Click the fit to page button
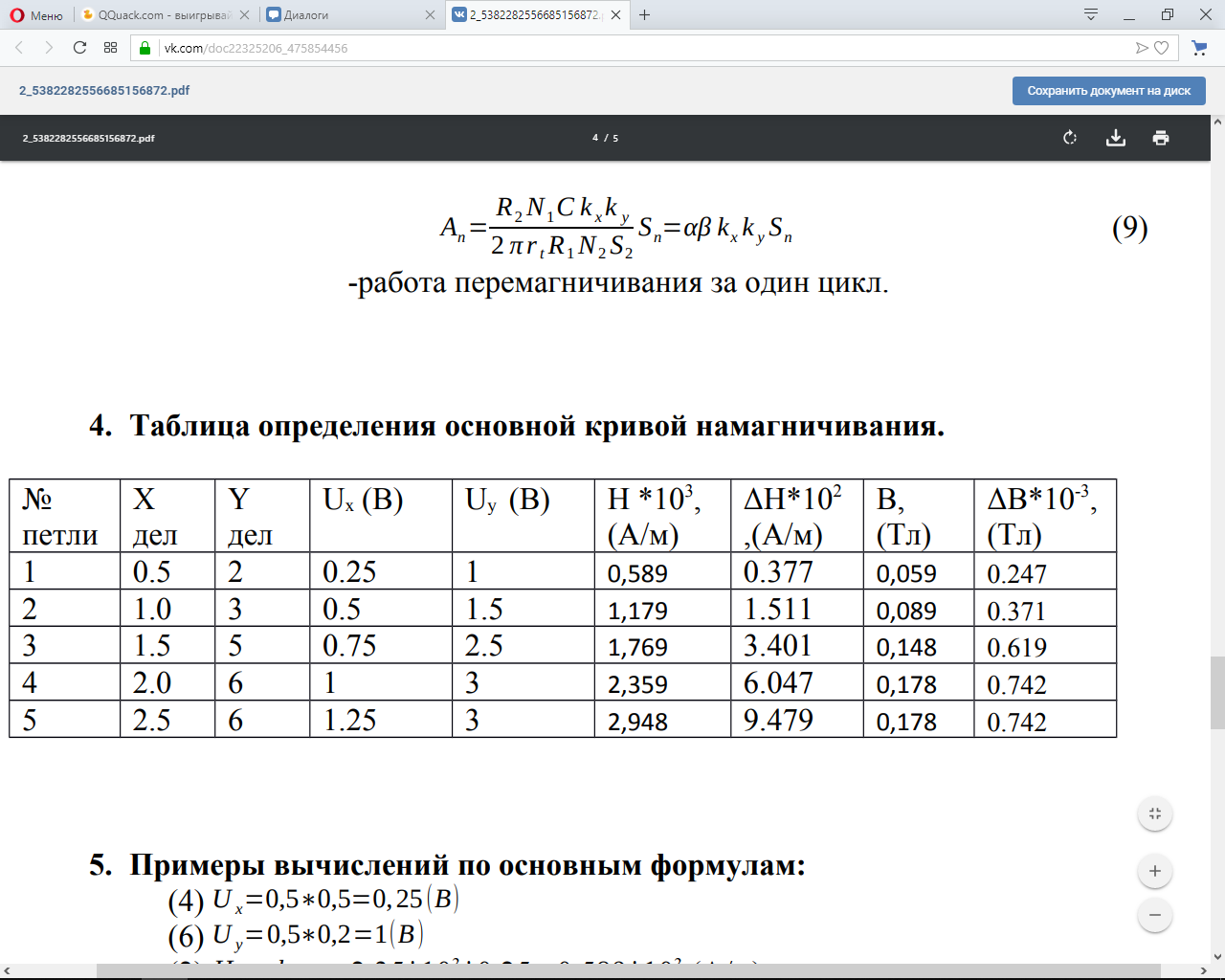The height and width of the screenshot is (980, 1225). [1155, 814]
